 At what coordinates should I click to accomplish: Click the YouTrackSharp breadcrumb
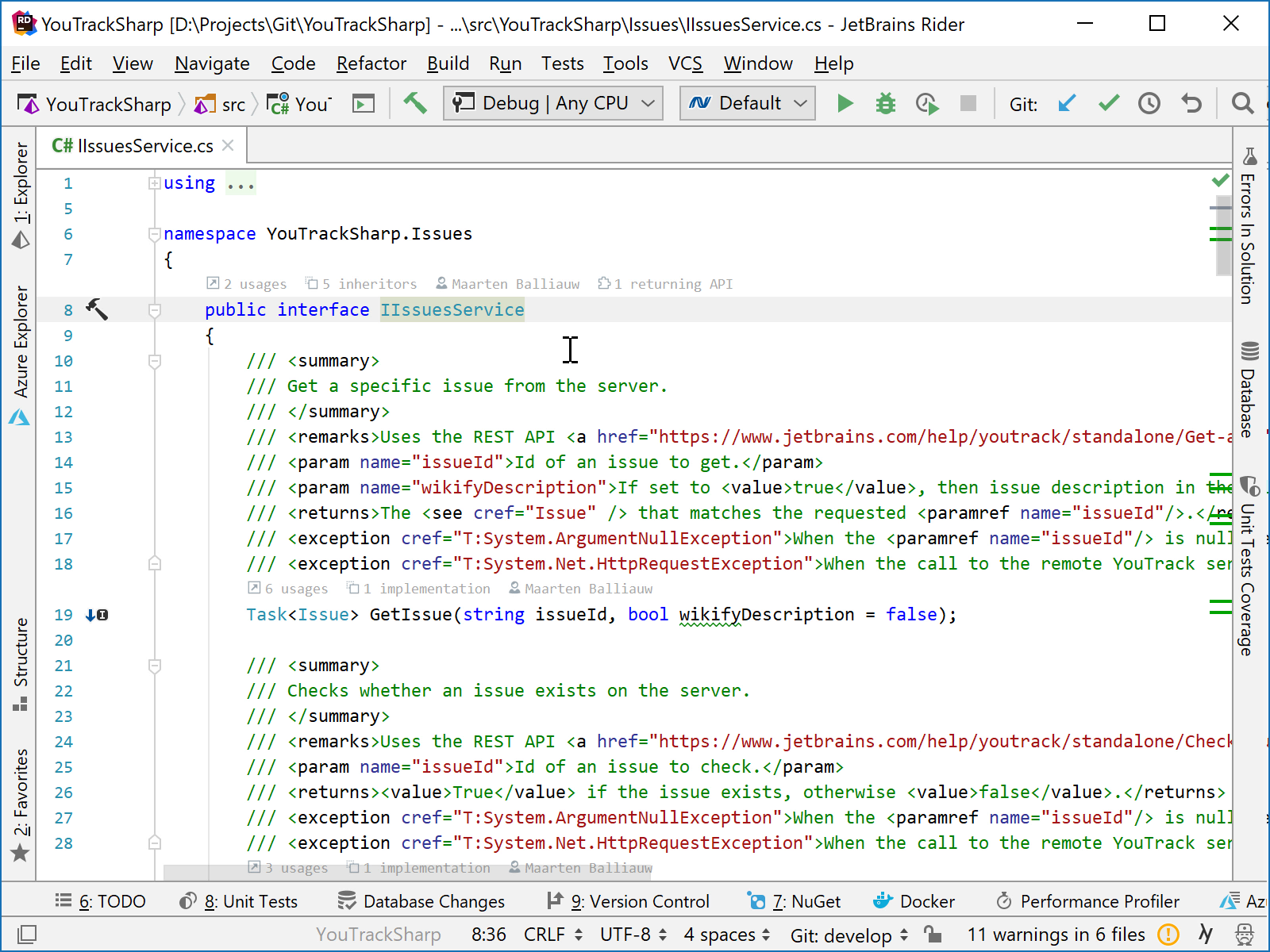click(x=95, y=104)
